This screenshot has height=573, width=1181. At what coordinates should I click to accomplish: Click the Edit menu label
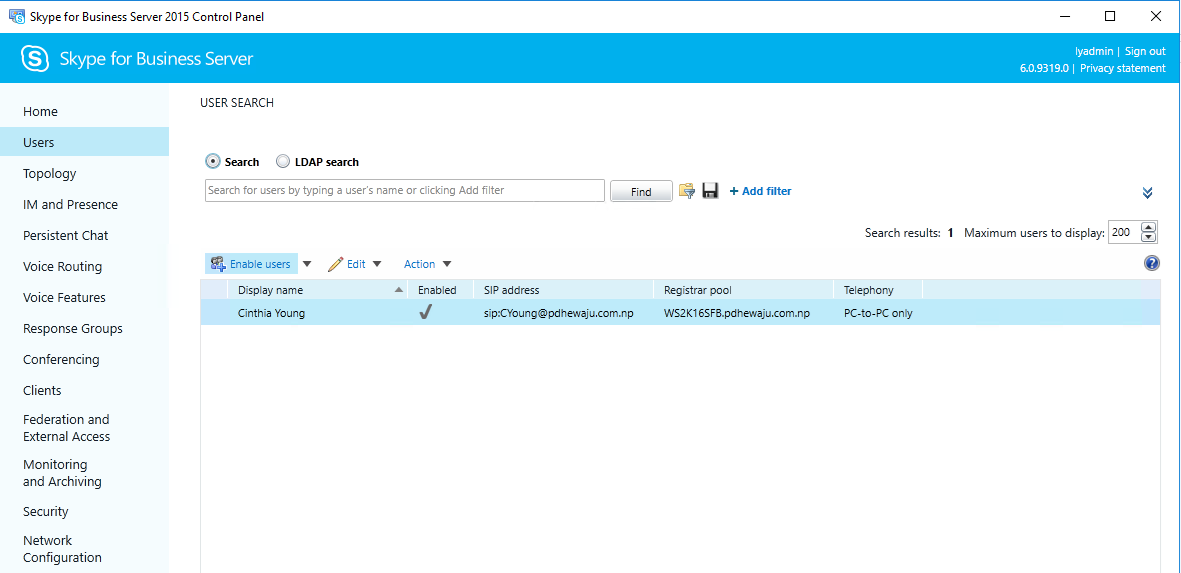(x=356, y=264)
